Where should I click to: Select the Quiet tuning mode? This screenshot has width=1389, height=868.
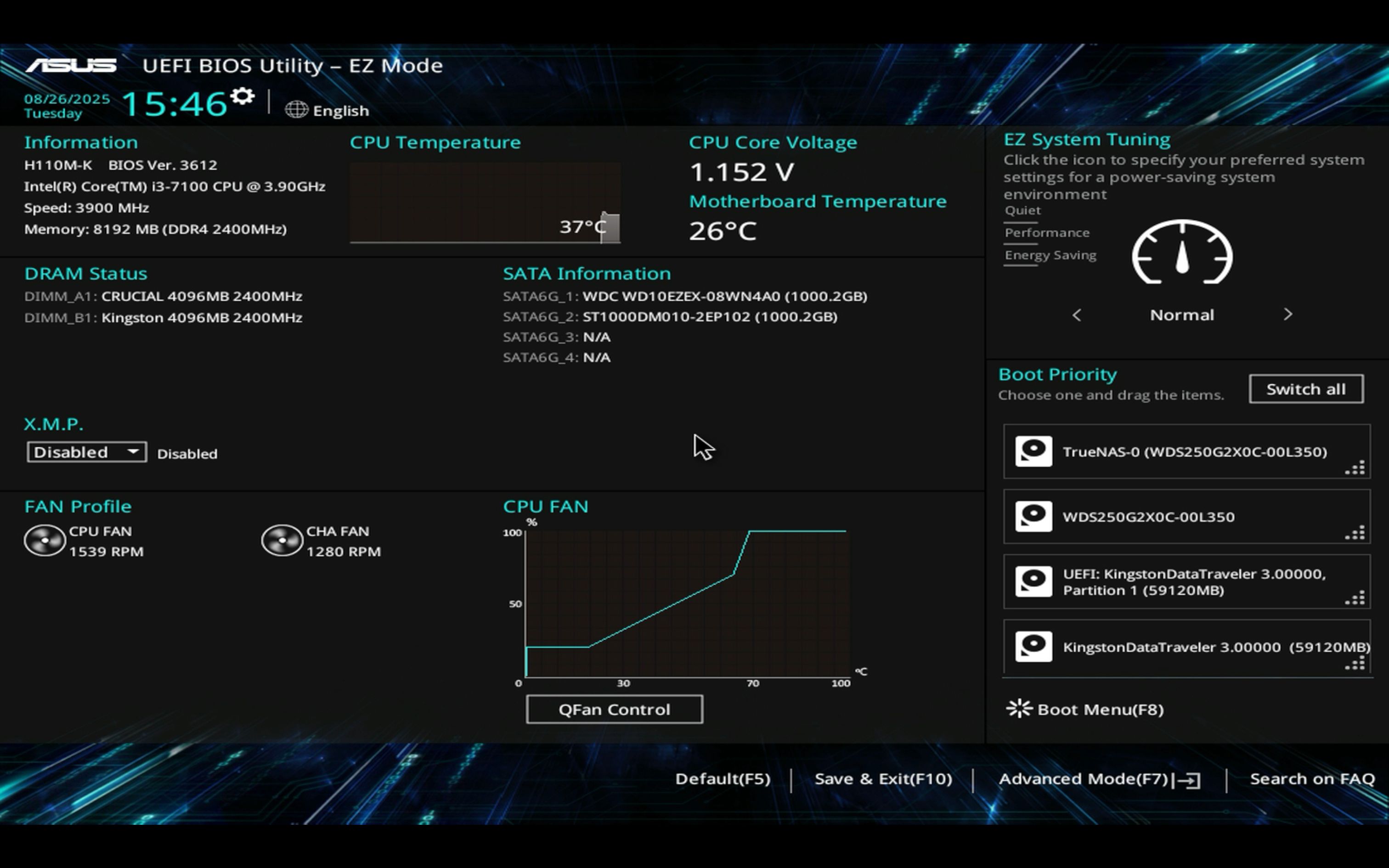coord(1022,211)
